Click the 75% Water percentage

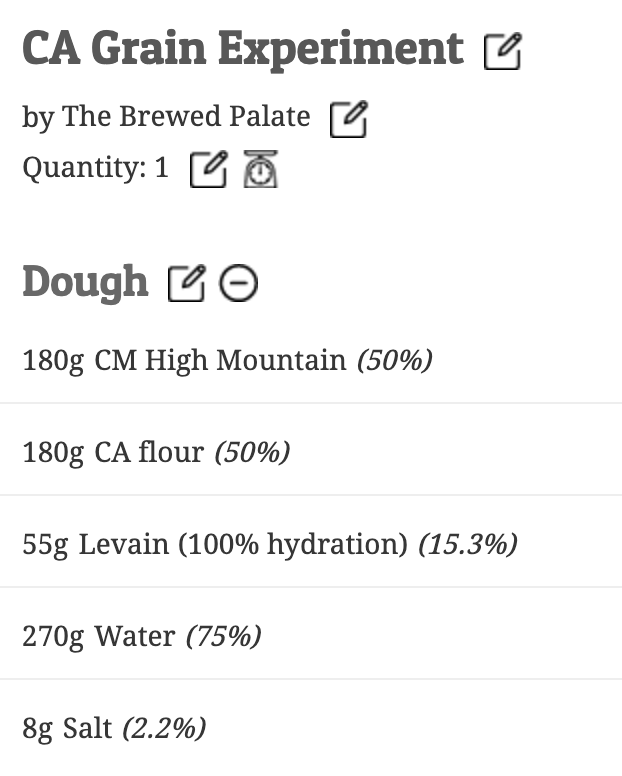[x=223, y=636]
